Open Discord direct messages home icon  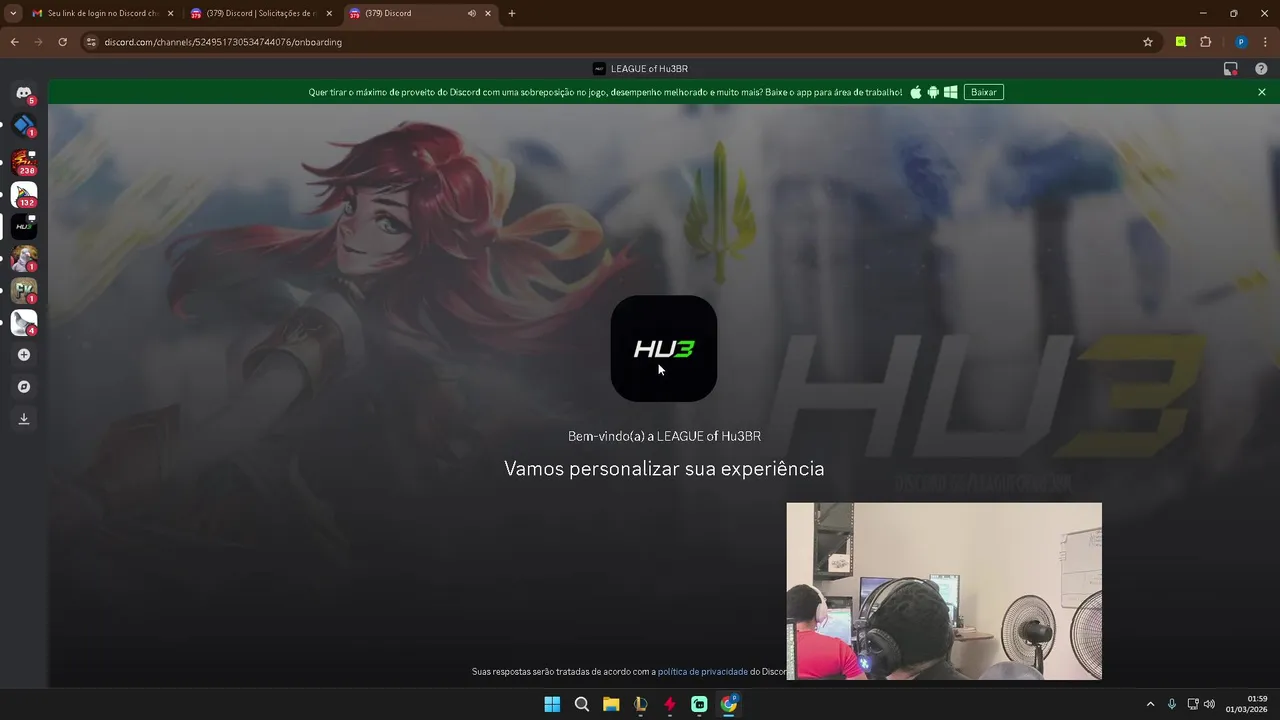coord(24,93)
